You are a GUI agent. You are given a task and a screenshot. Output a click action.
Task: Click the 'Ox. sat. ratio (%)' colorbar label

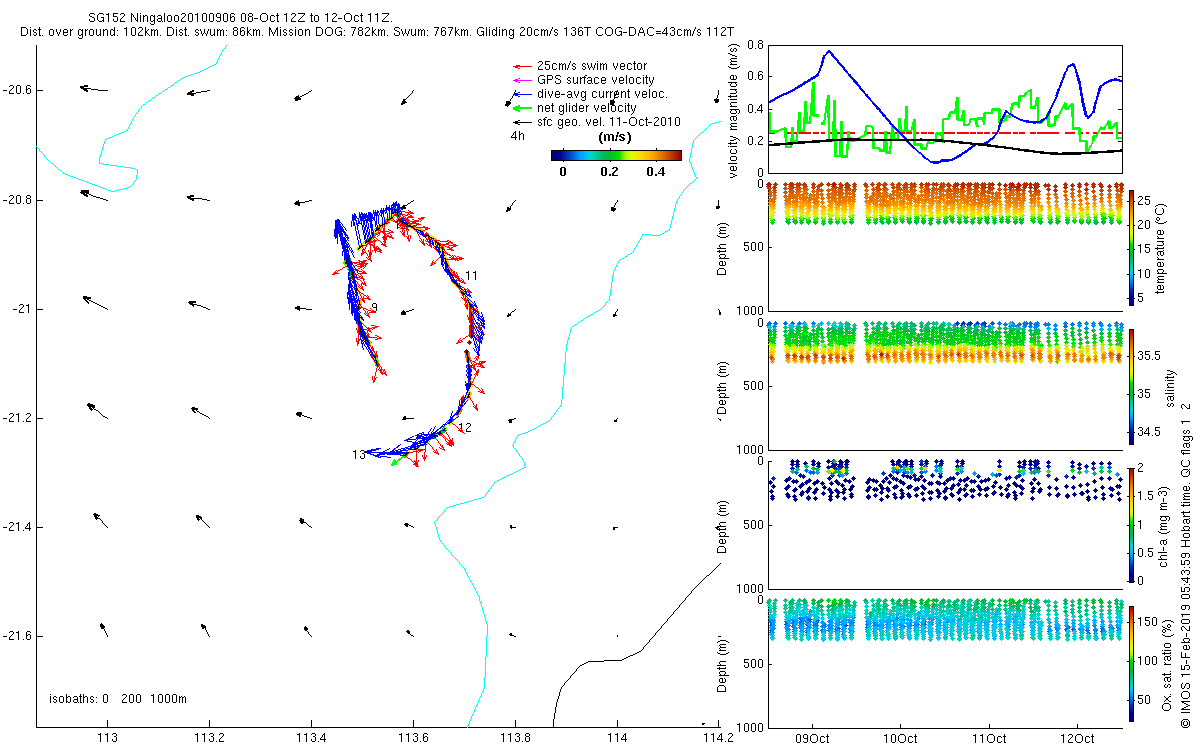[1167, 664]
